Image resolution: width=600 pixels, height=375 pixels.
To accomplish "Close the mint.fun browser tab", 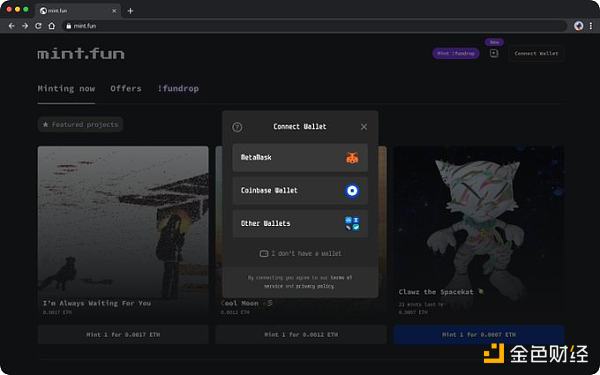I will point(114,11).
